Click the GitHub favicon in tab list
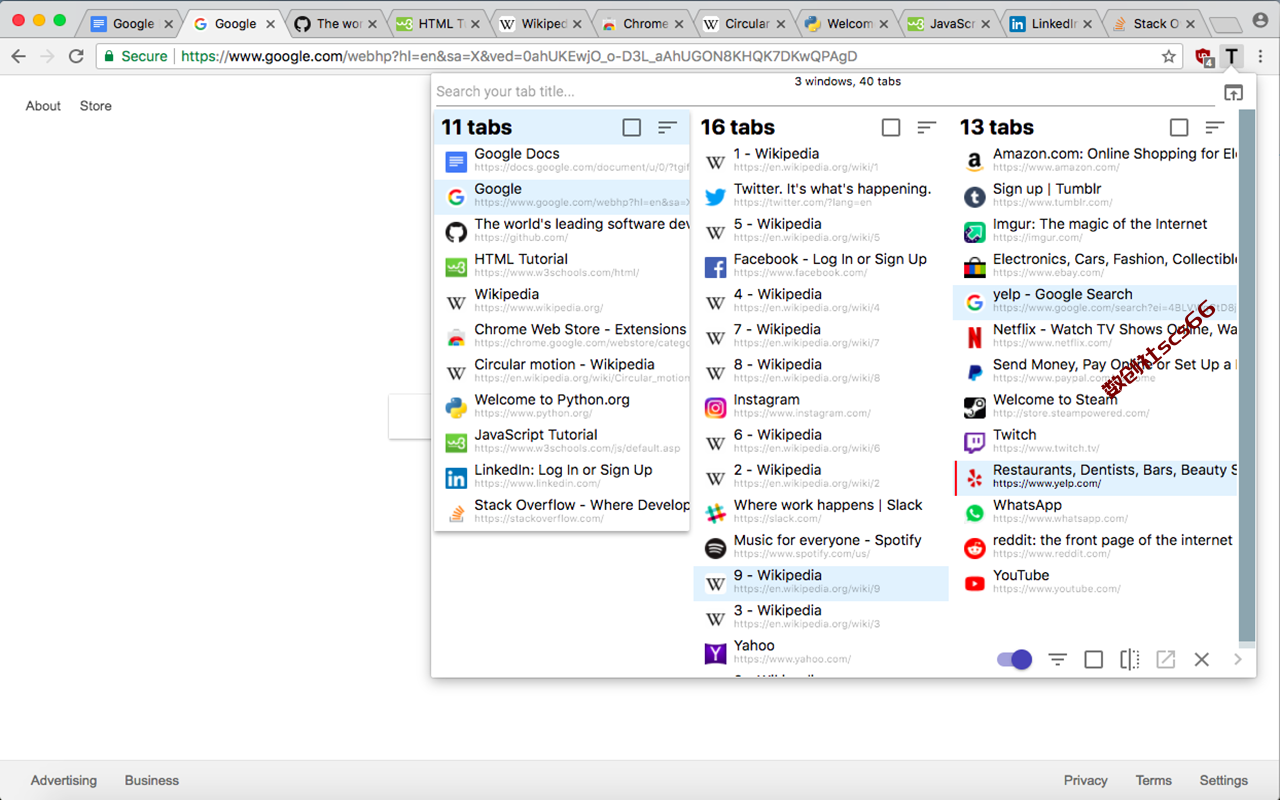The width and height of the screenshot is (1280, 800). [x=456, y=232]
